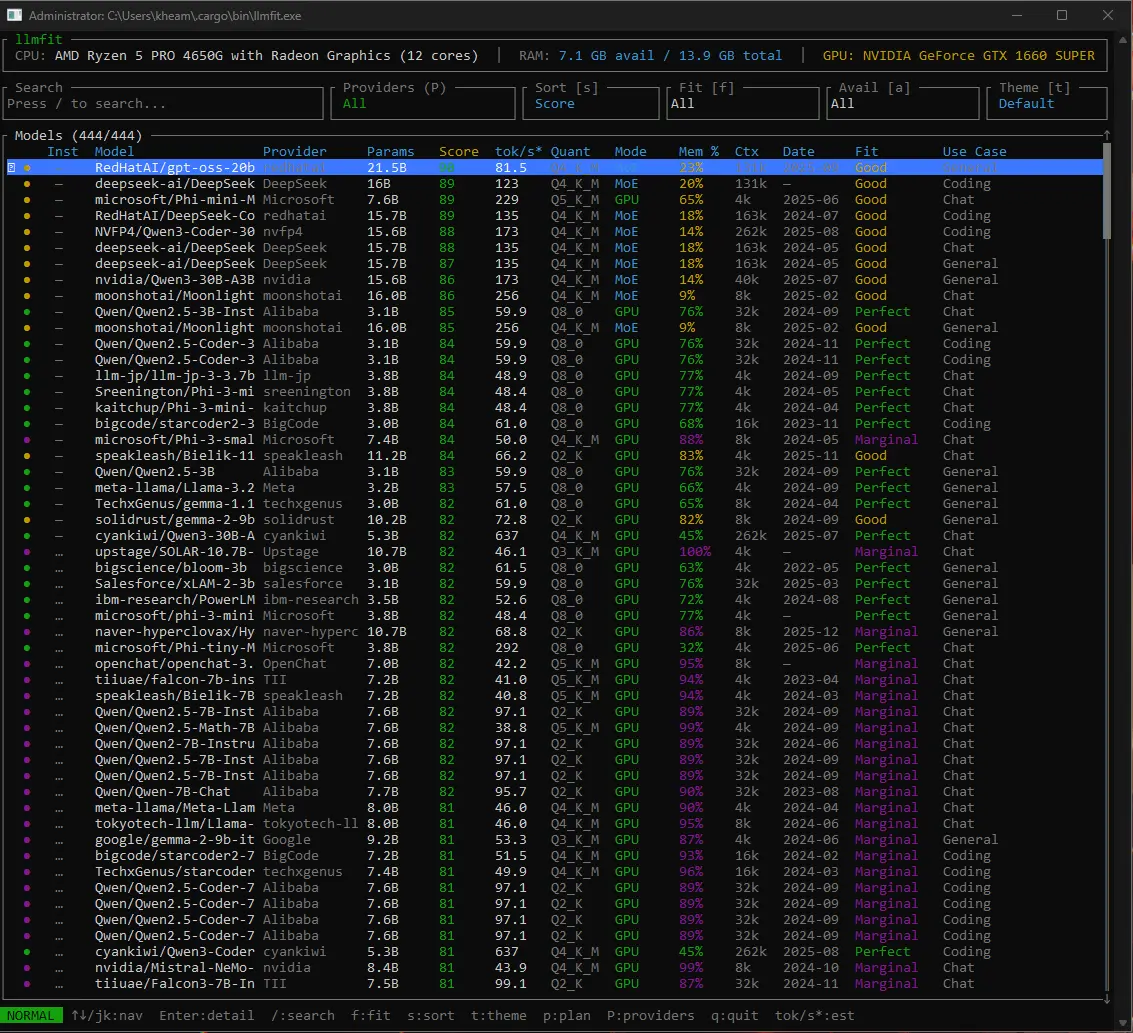The width and height of the screenshot is (1133, 1033).
Task: Click the q:quit hint in status bar
Action: coord(734,1016)
